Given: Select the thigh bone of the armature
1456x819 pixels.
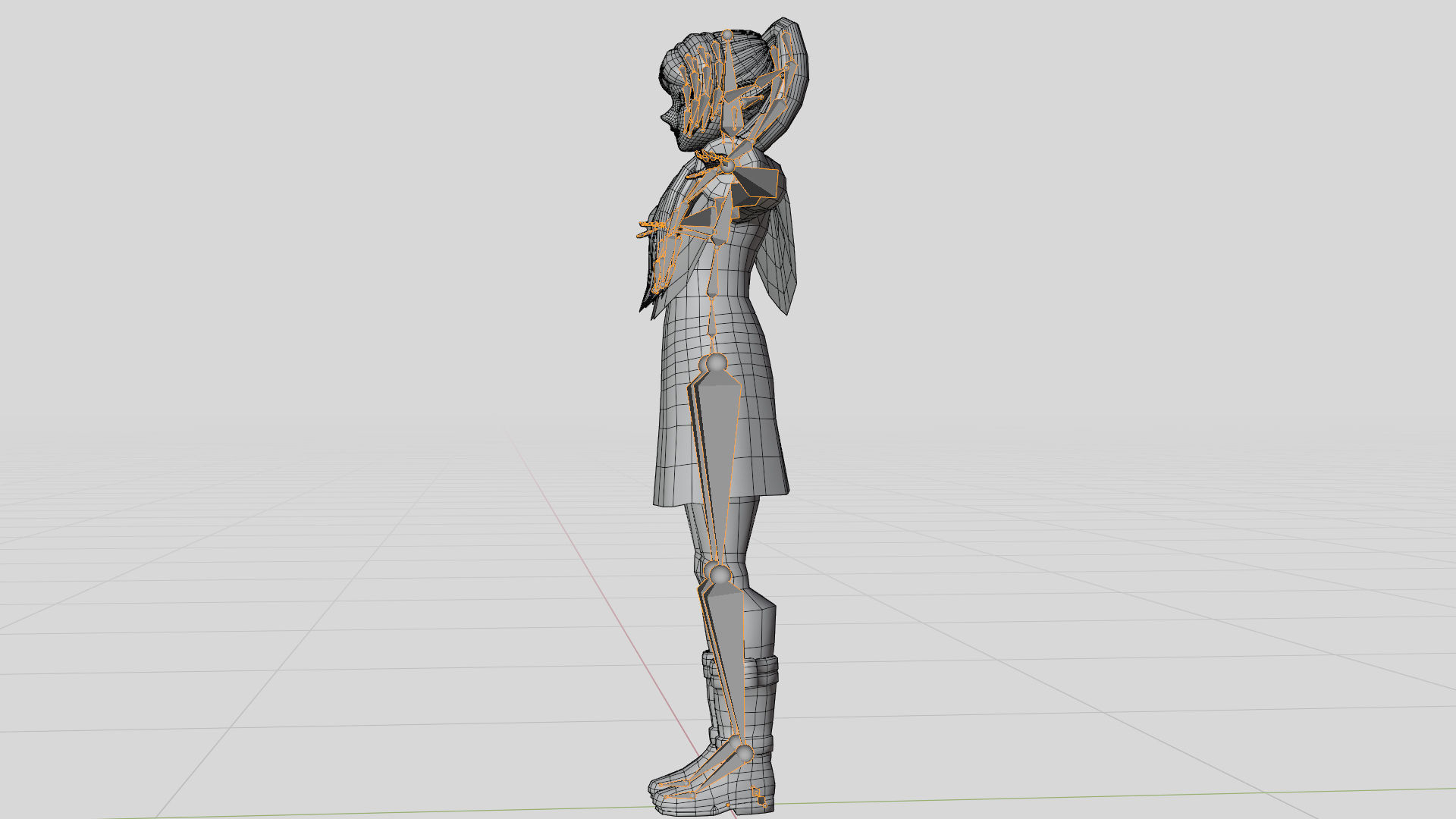Looking at the screenshot, I should (719, 463).
